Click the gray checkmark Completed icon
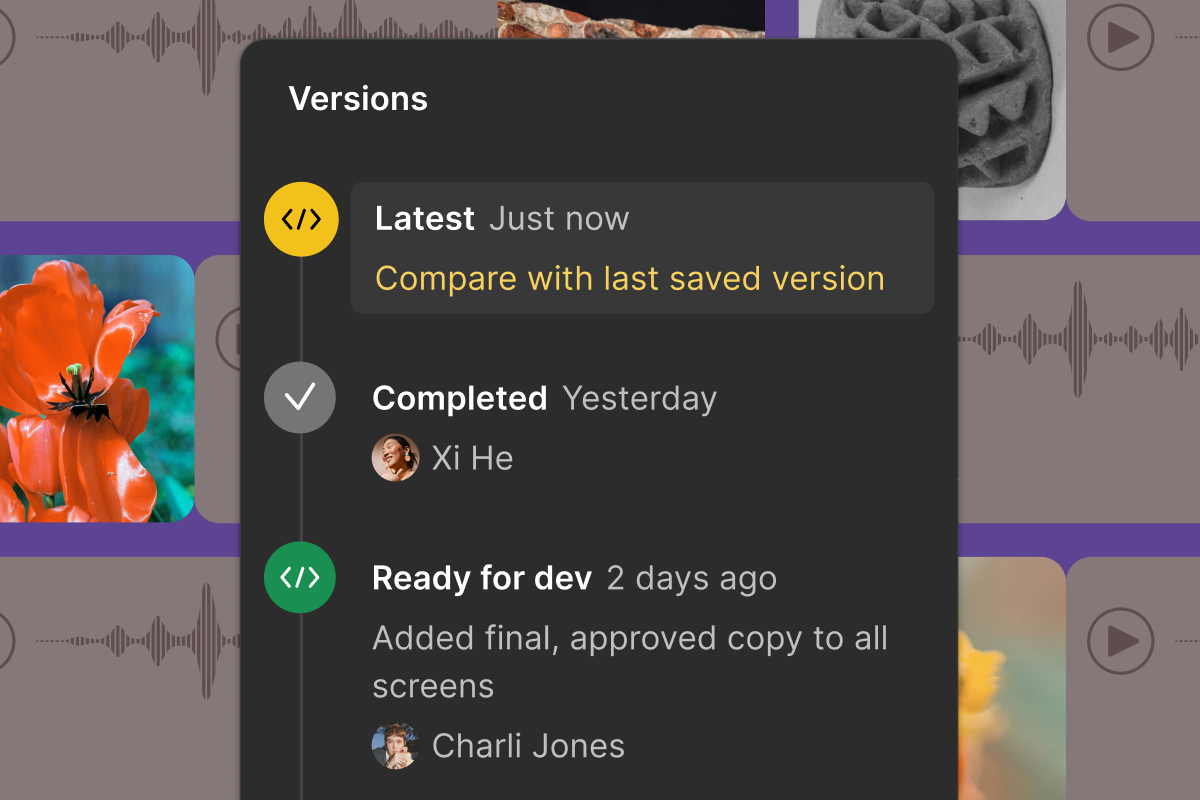 (x=300, y=398)
